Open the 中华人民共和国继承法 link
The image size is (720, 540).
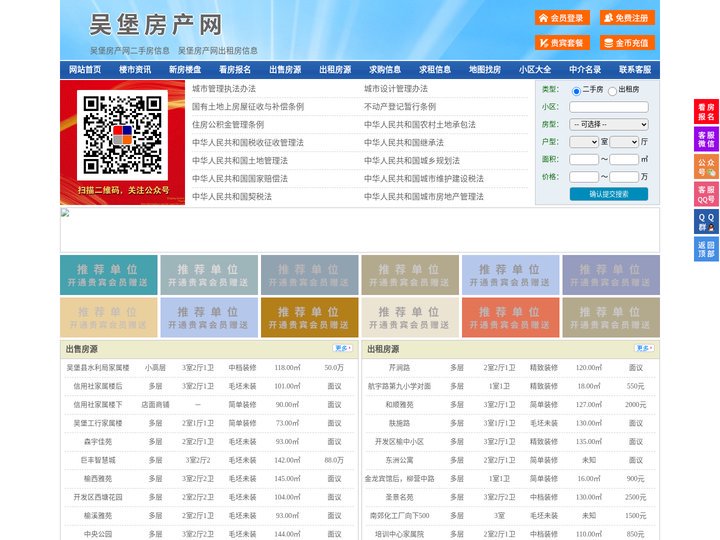coord(404,142)
